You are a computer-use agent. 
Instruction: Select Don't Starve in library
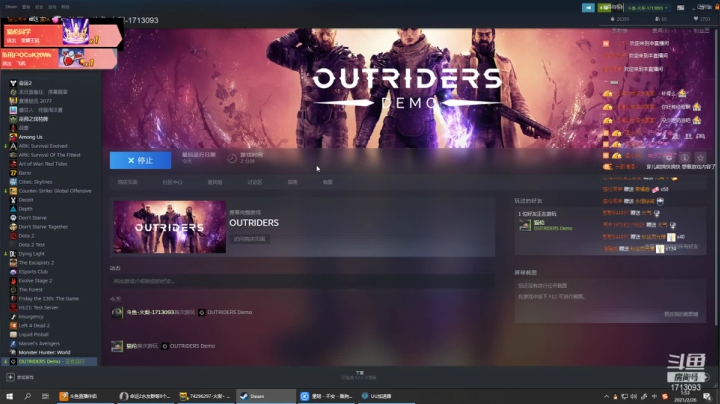[32, 218]
